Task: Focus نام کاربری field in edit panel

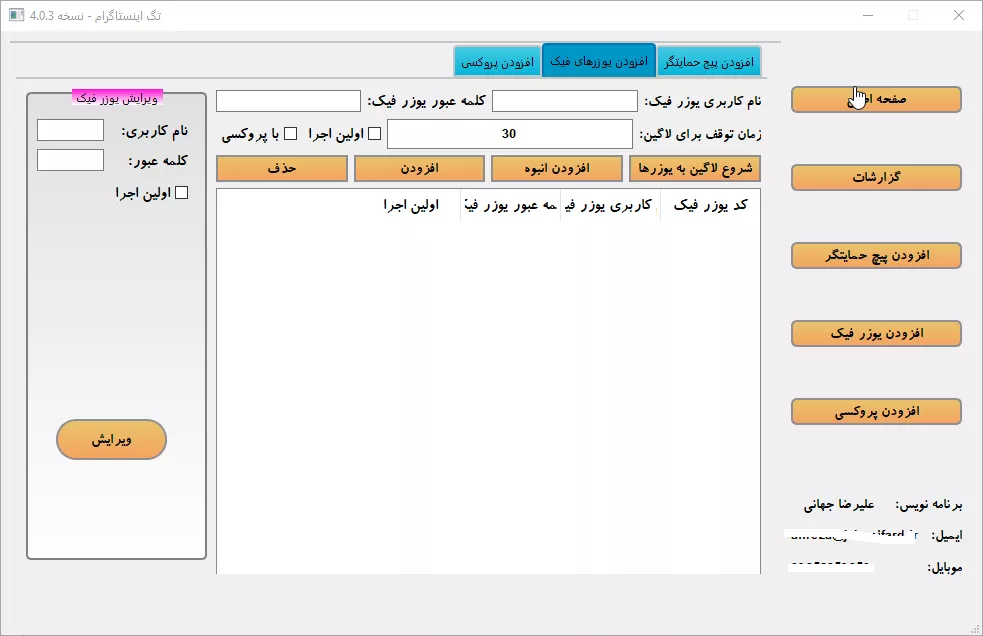Action: [70, 130]
